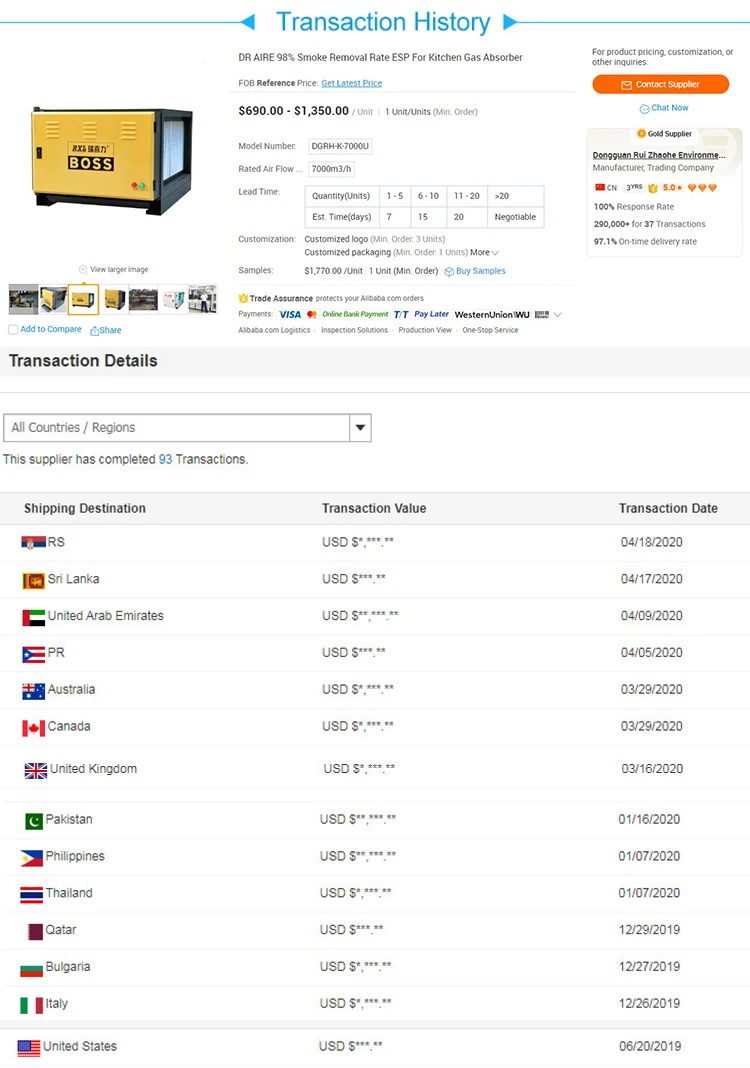Click the 06/20/2019 date cell
Viewport: 750px width, 1068px height.
point(650,1046)
